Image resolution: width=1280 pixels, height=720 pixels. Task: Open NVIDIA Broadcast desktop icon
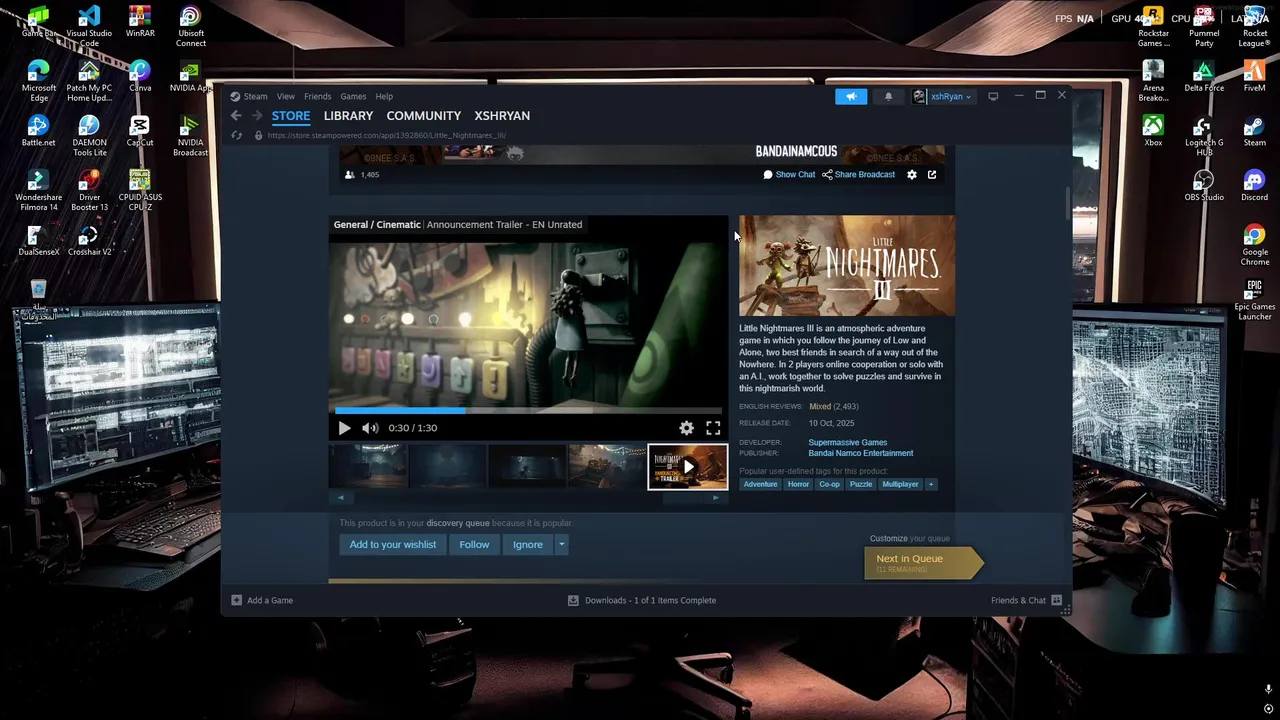[x=190, y=135]
